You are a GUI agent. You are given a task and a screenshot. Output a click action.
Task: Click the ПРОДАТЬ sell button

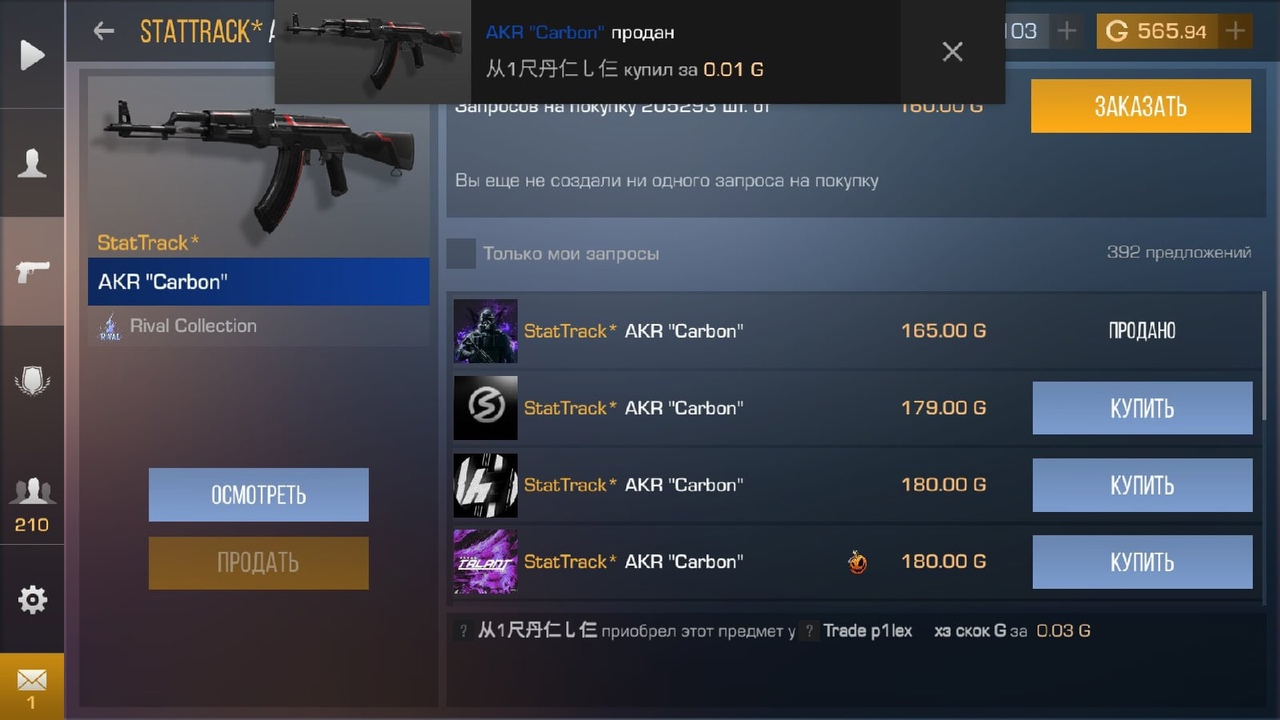tap(259, 563)
